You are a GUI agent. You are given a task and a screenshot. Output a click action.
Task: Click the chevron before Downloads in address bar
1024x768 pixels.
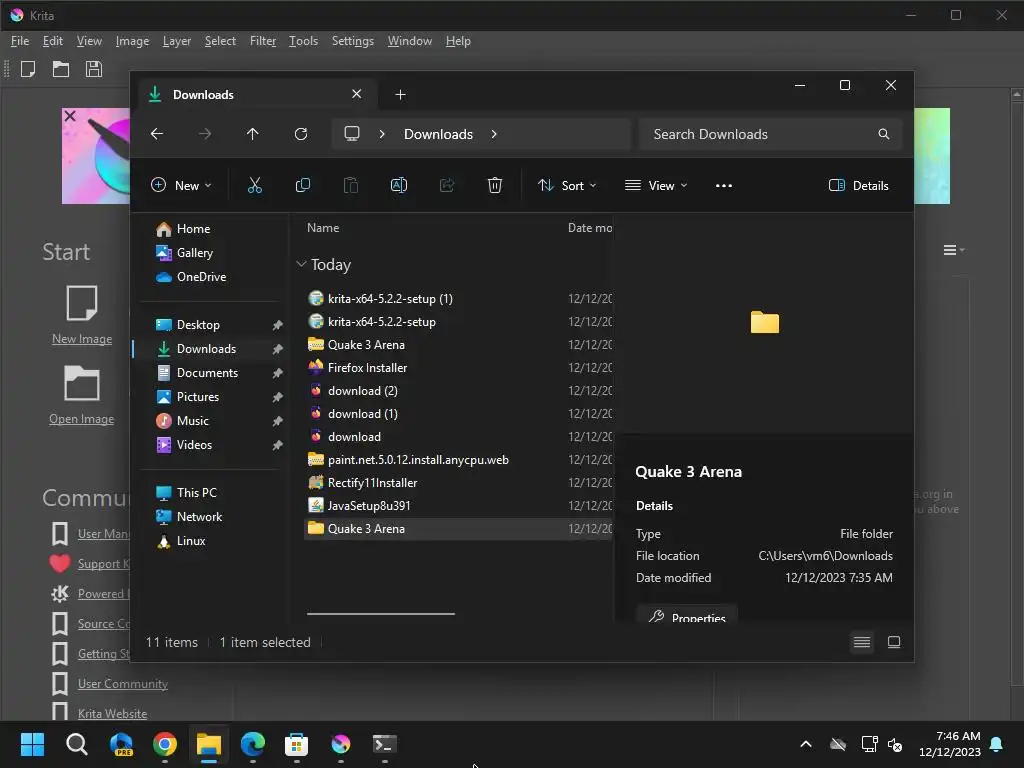pos(382,134)
